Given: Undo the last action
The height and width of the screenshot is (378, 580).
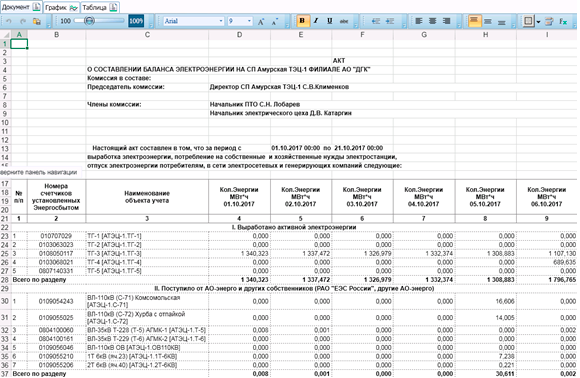Looking at the screenshot, I should tap(9, 21).
